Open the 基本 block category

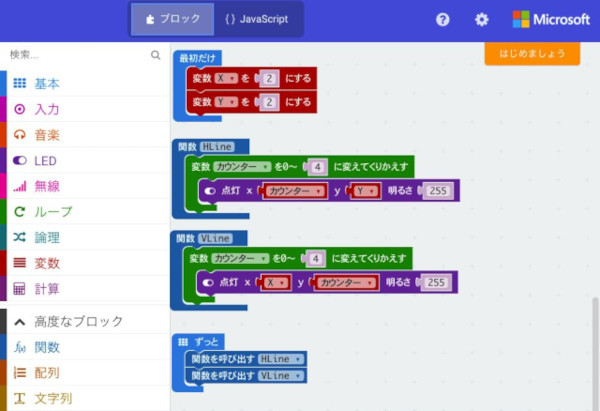[x=47, y=84]
